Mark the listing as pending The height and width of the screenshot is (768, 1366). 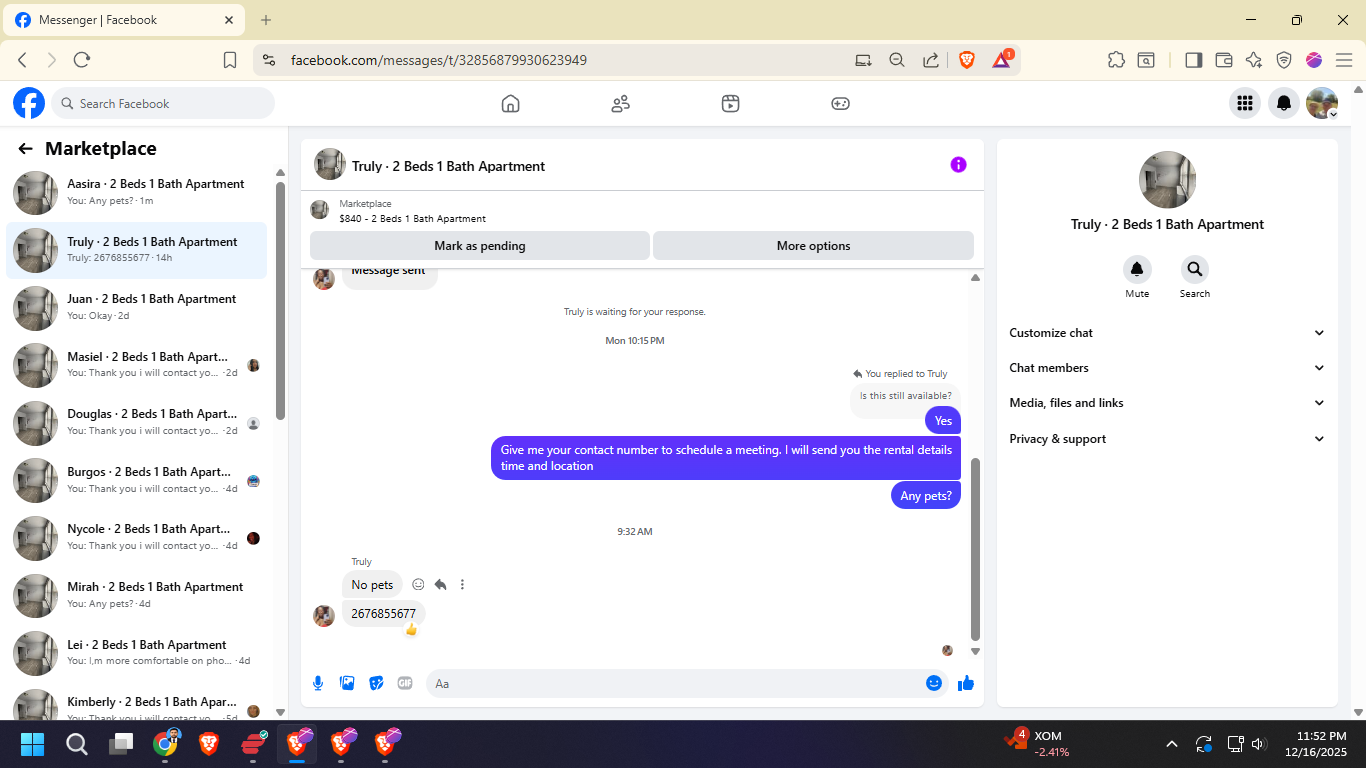click(480, 246)
